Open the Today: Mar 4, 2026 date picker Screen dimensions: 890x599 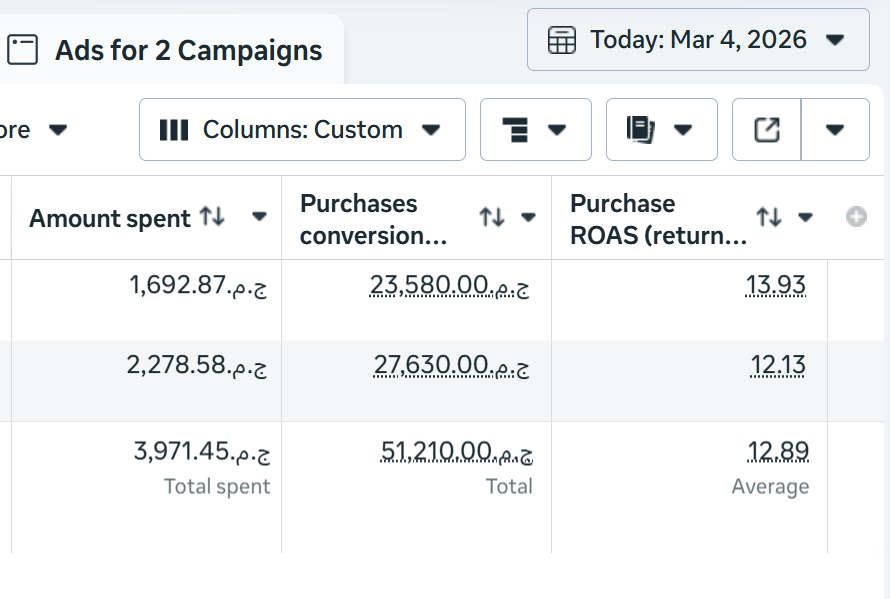click(x=698, y=40)
